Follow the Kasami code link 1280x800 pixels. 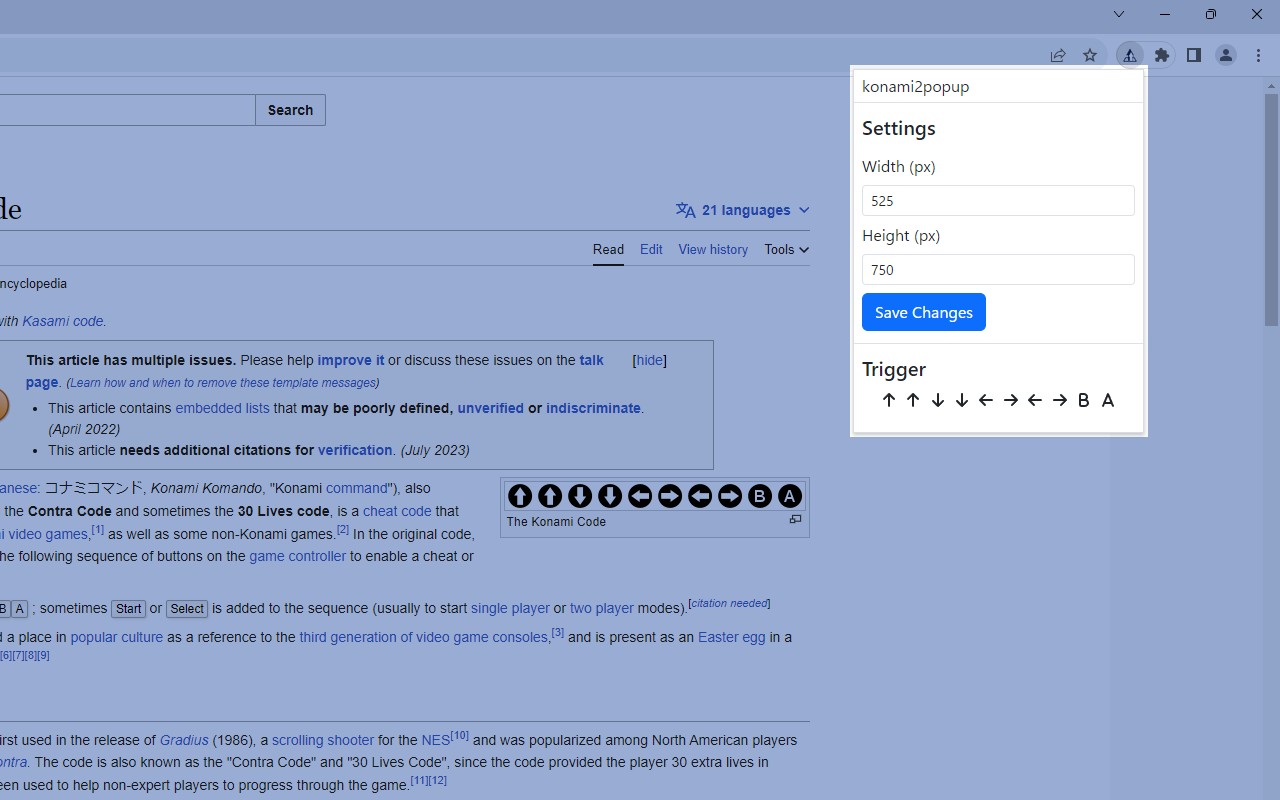click(63, 321)
